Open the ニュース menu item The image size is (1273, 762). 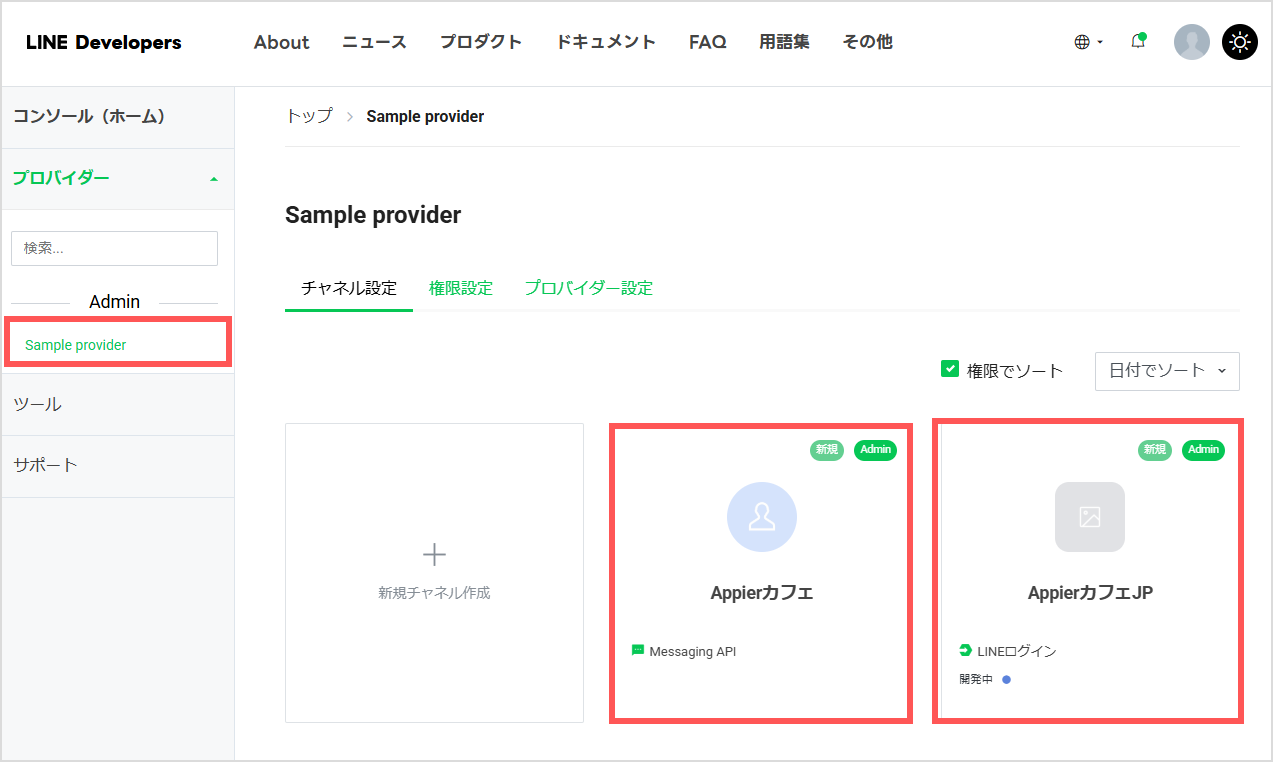tap(374, 42)
